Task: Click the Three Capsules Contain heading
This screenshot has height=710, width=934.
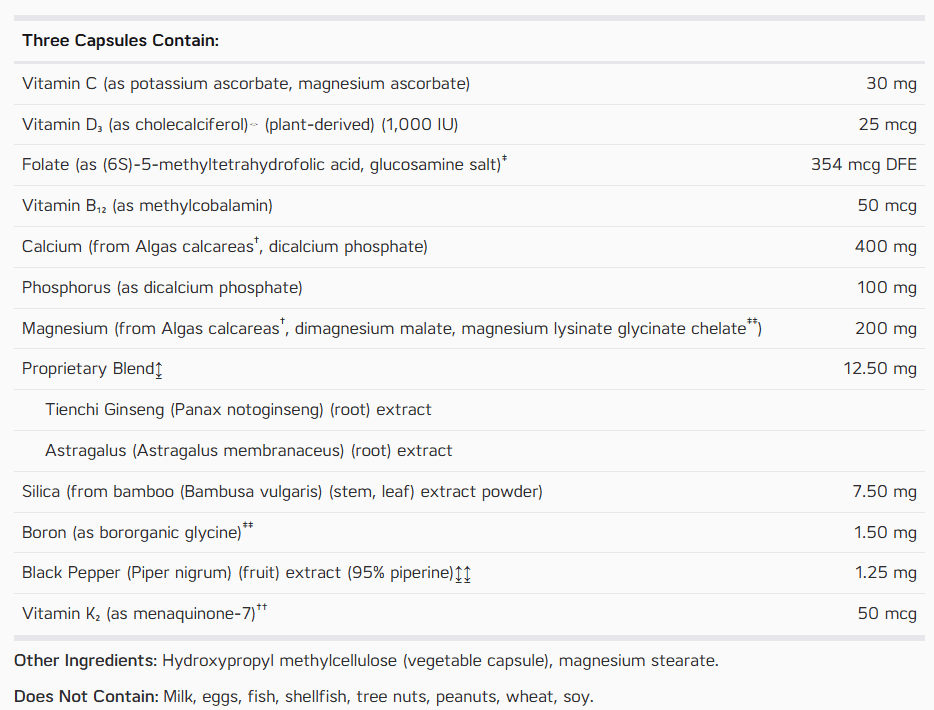Action: pos(120,41)
